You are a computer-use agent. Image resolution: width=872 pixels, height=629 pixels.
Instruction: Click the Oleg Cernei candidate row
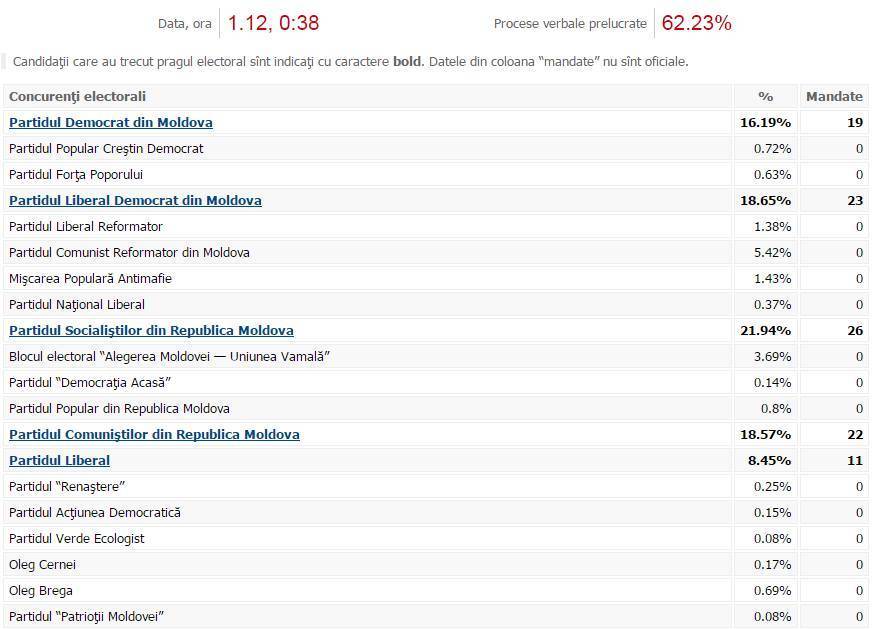[436, 564]
